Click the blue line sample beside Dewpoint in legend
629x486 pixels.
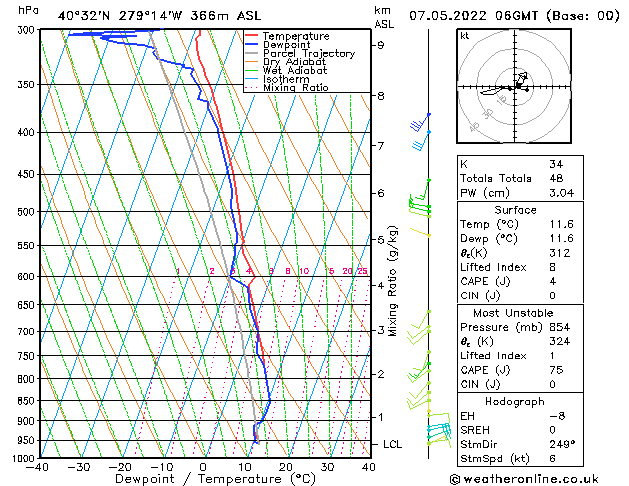point(251,44)
